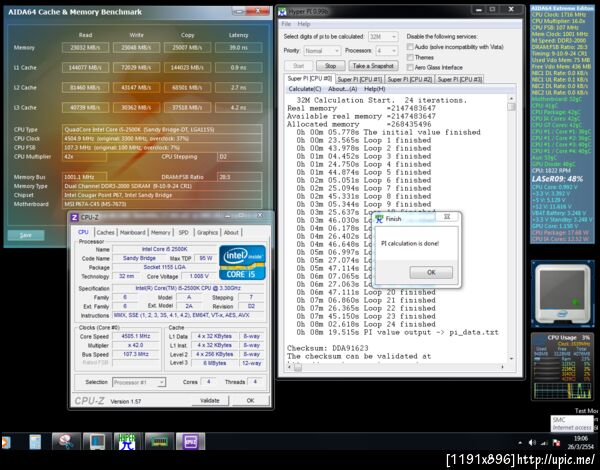Click the Loop 24 finished line
This screenshot has width=600, height=470.
[x=366, y=324]
